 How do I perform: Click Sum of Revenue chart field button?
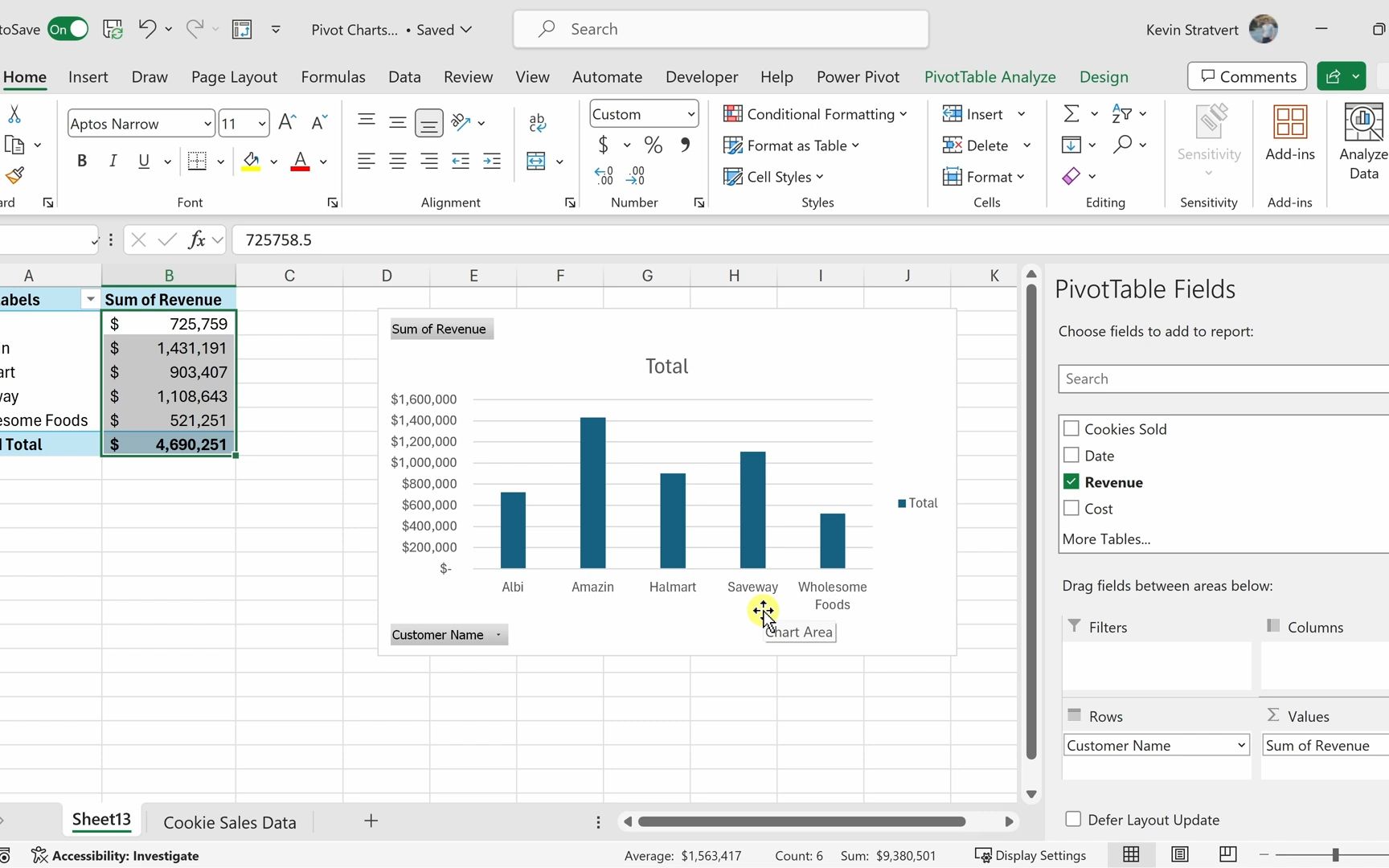pos(441,329)
